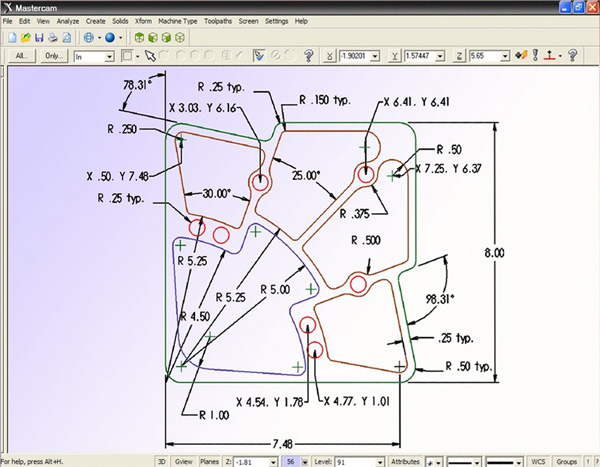Select the arrow cursor selection tool
Screen dimensions: 600x467
coord(150,56)
